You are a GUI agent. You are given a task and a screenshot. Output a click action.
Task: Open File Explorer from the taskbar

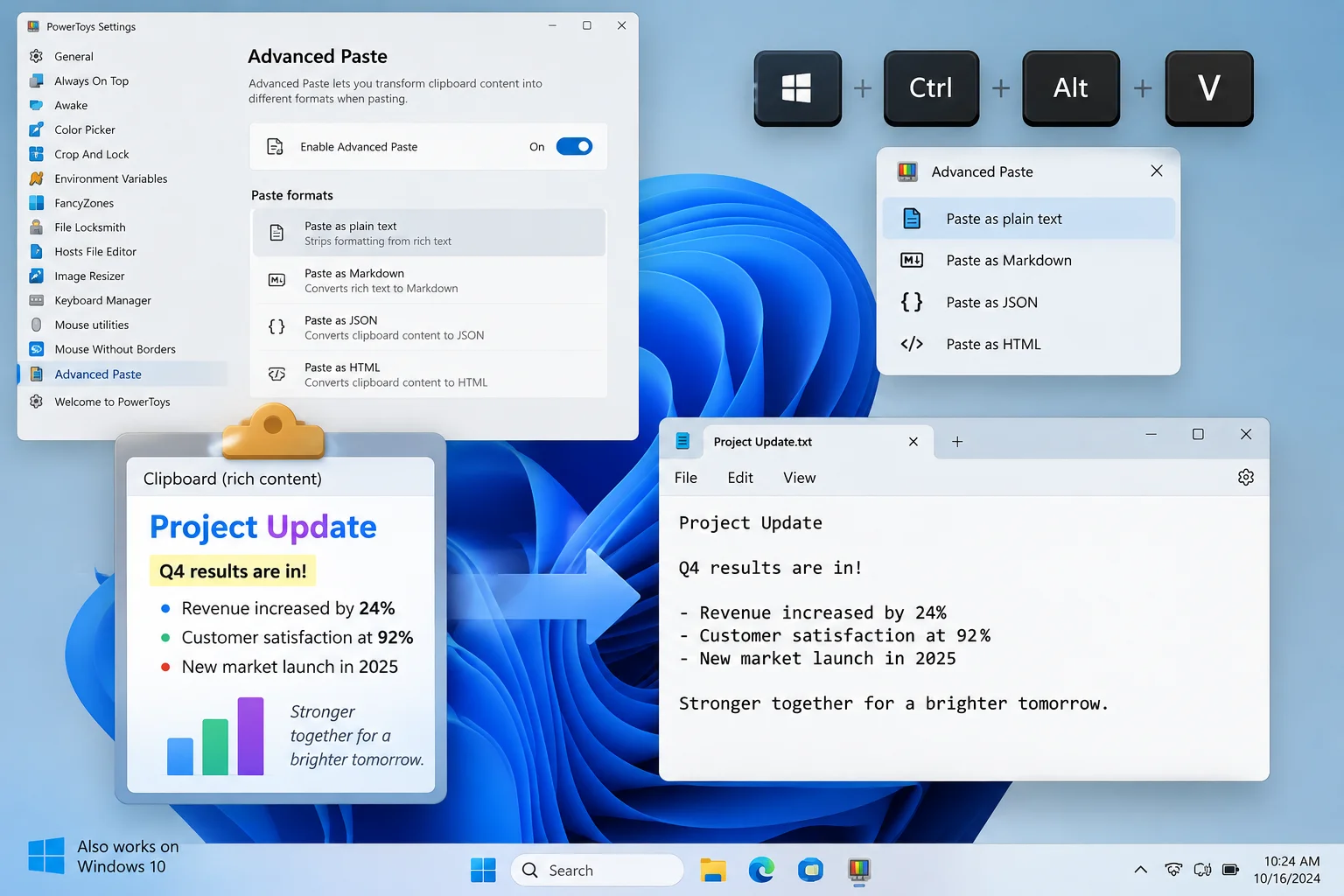(x=713, y=870)
